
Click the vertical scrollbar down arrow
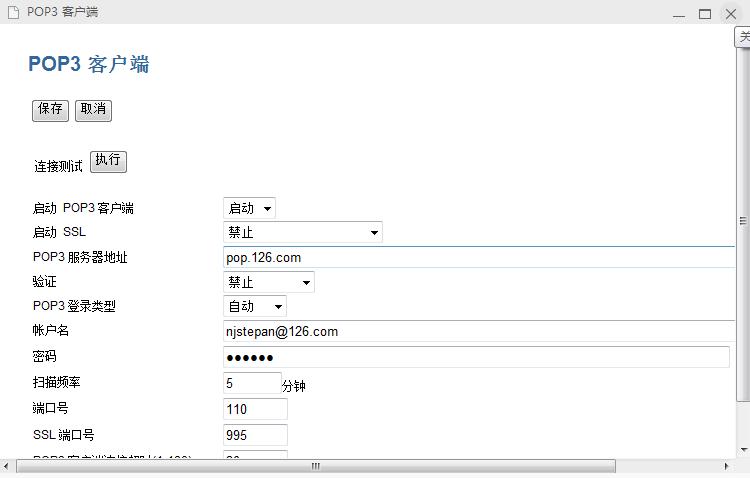[x=743, y=450]
